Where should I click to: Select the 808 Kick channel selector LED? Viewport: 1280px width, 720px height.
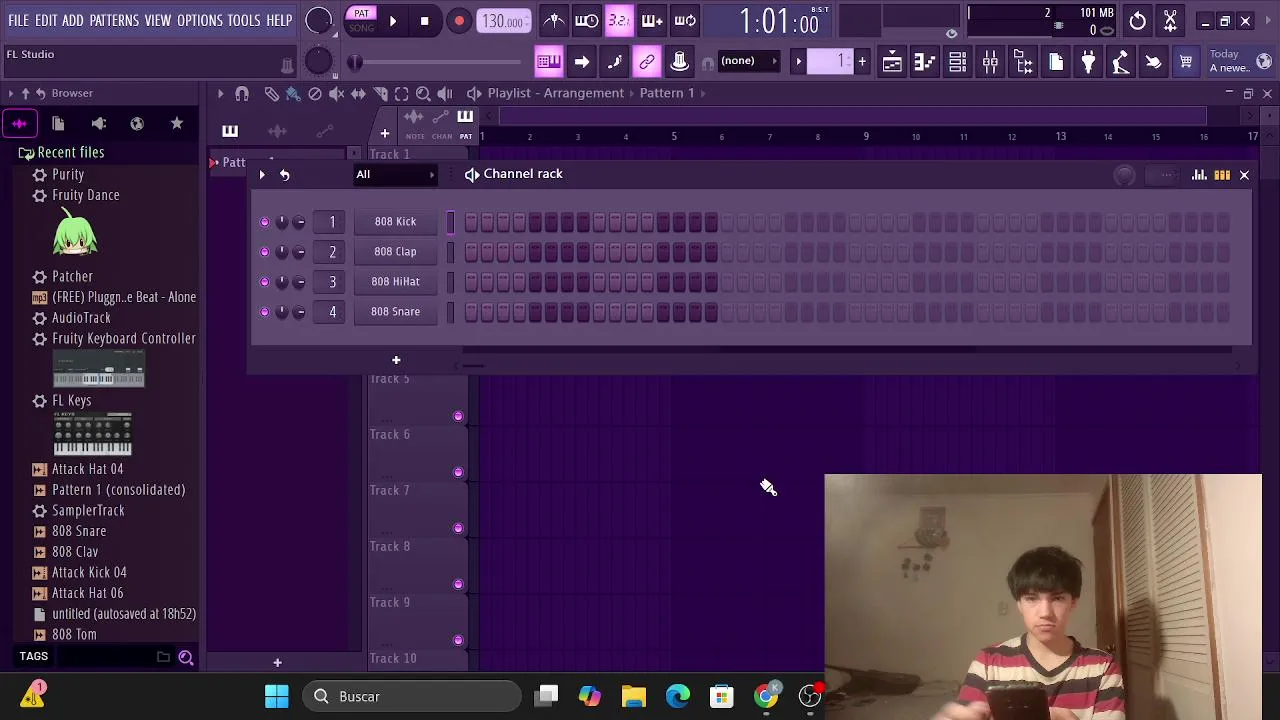450,222
